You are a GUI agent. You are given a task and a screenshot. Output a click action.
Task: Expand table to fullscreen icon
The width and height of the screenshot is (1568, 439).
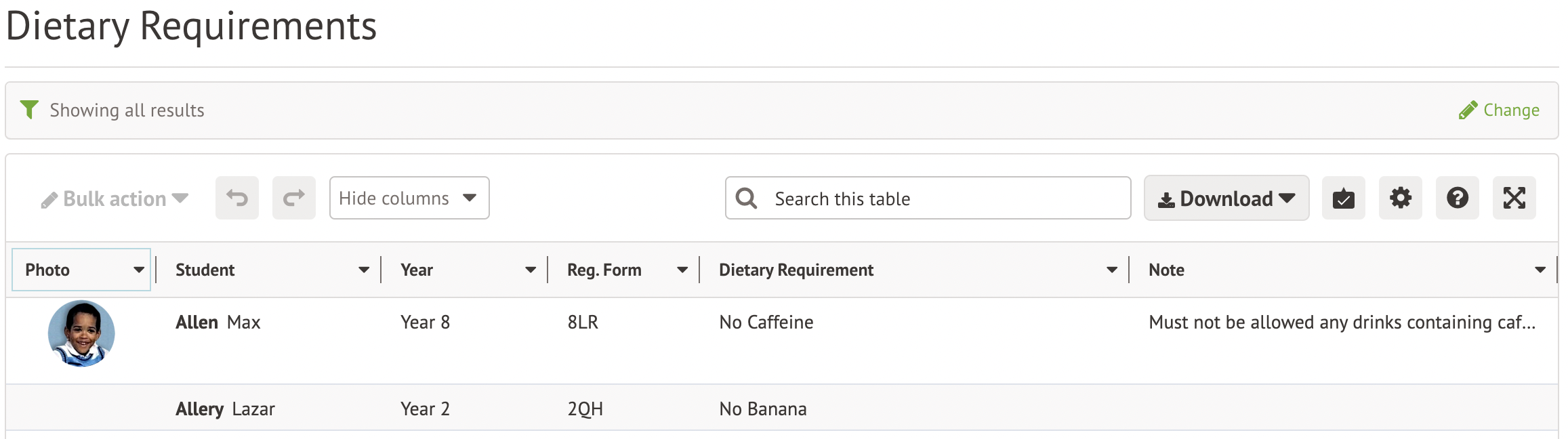1514,198
